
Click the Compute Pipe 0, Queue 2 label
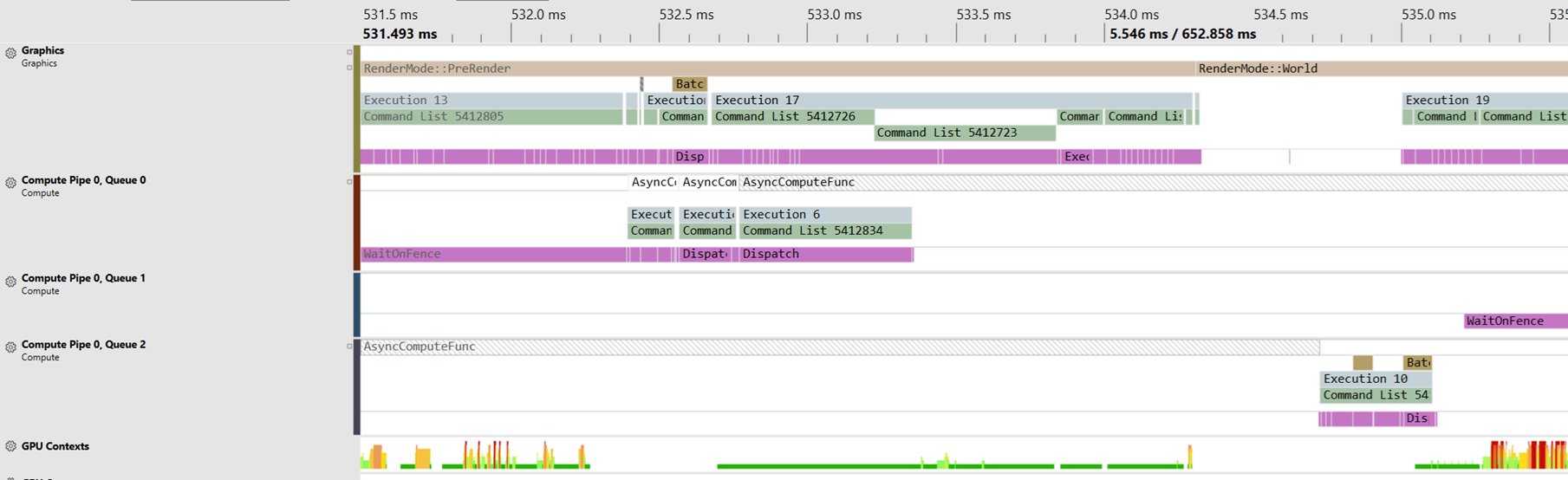(x=83, y=344)
